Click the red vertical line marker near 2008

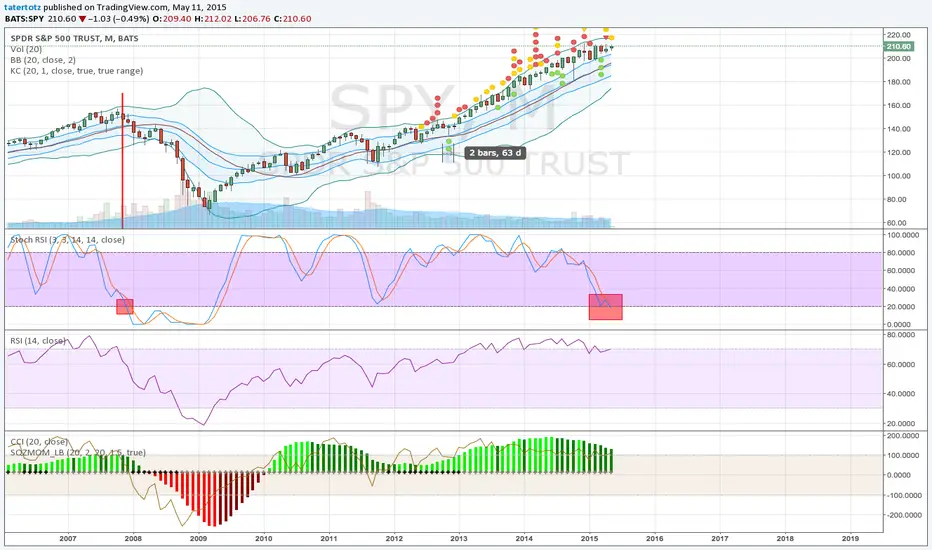(122, 161)
